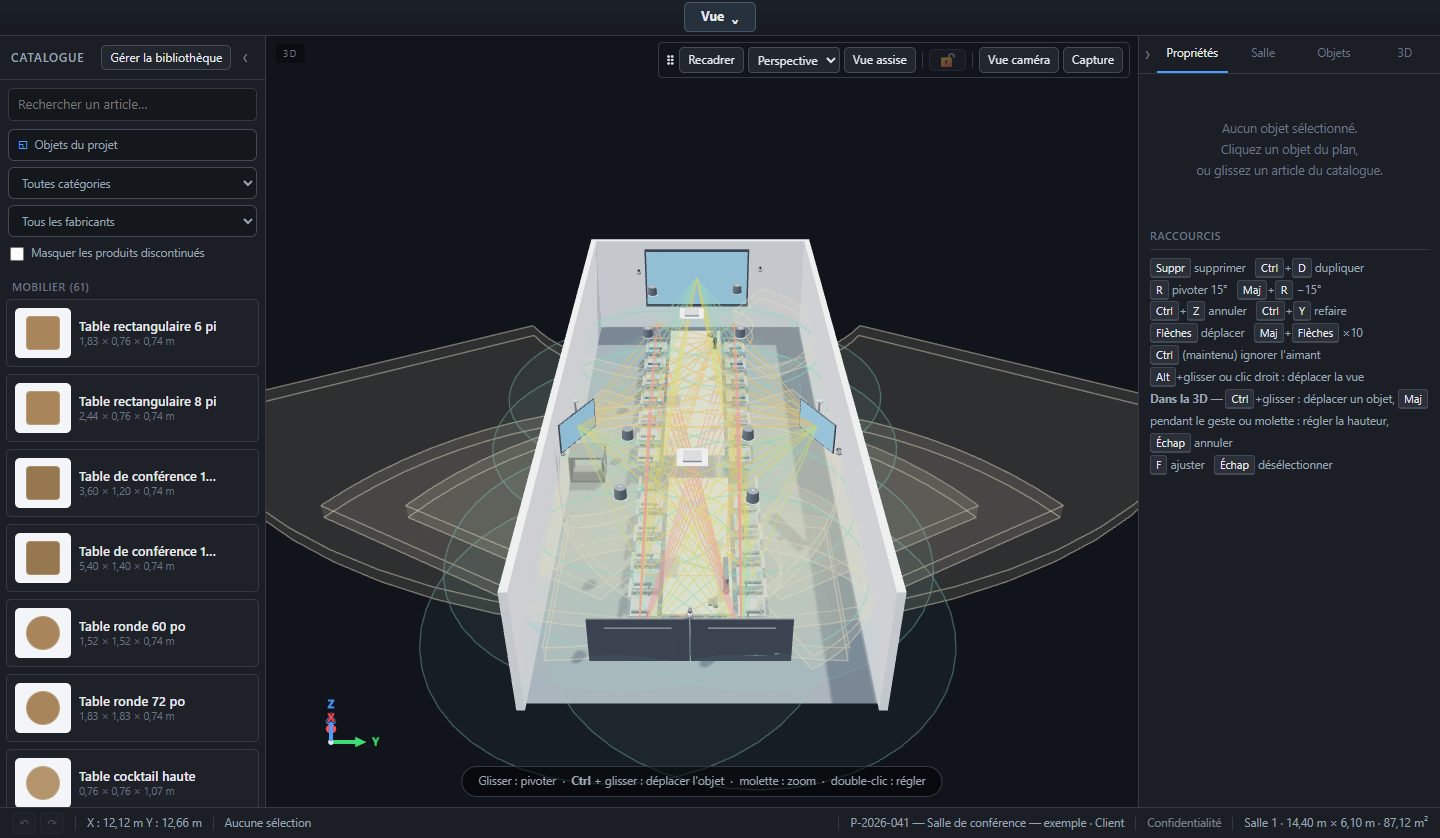Screen dimensions: 1440x838
Task: Grab the toolbar drag handle dots beside Recadrer
Action: 670,60
